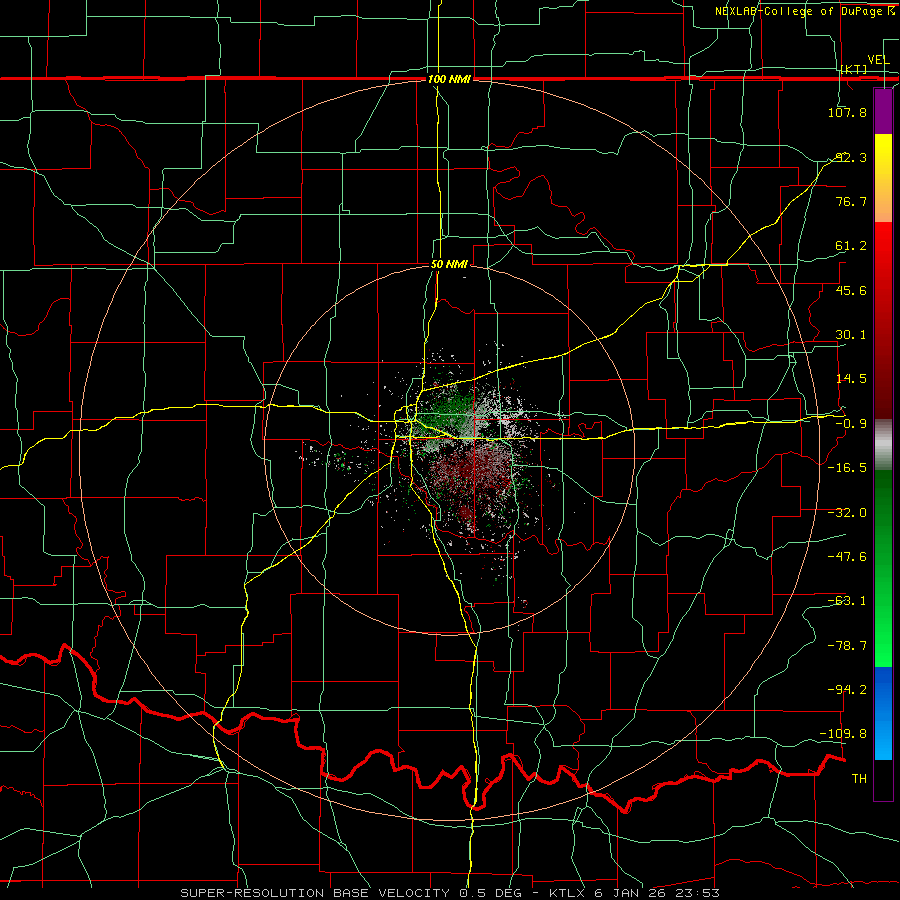Click the 76.7 velocity scale value
Image resolution: width=900 pixels, height=900 pixels.
[851, 201]
